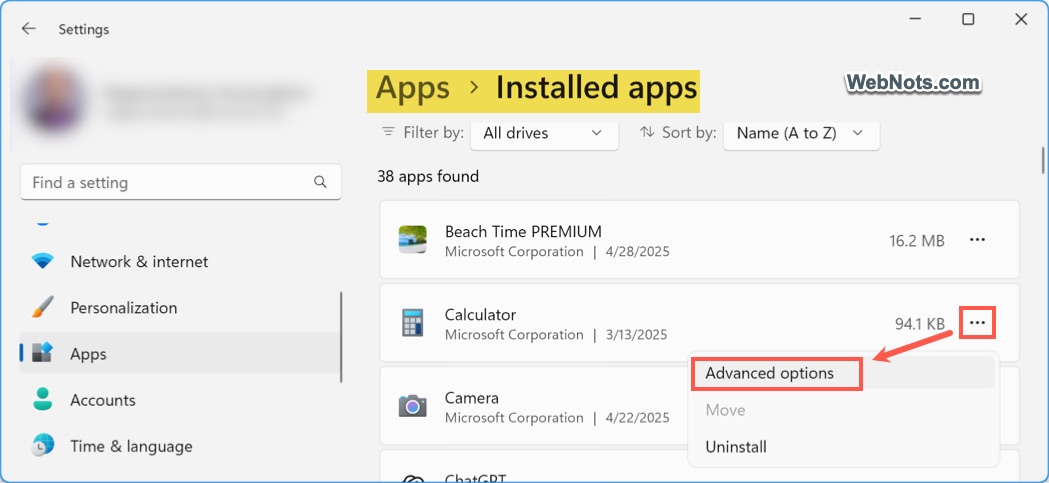Click the 38 apps found text

pos(428,177)
